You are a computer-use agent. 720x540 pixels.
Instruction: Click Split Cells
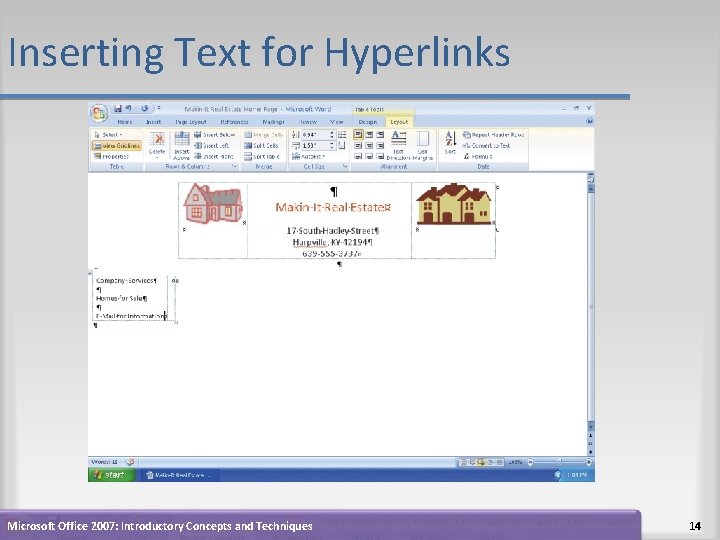(x=261, y=146)
